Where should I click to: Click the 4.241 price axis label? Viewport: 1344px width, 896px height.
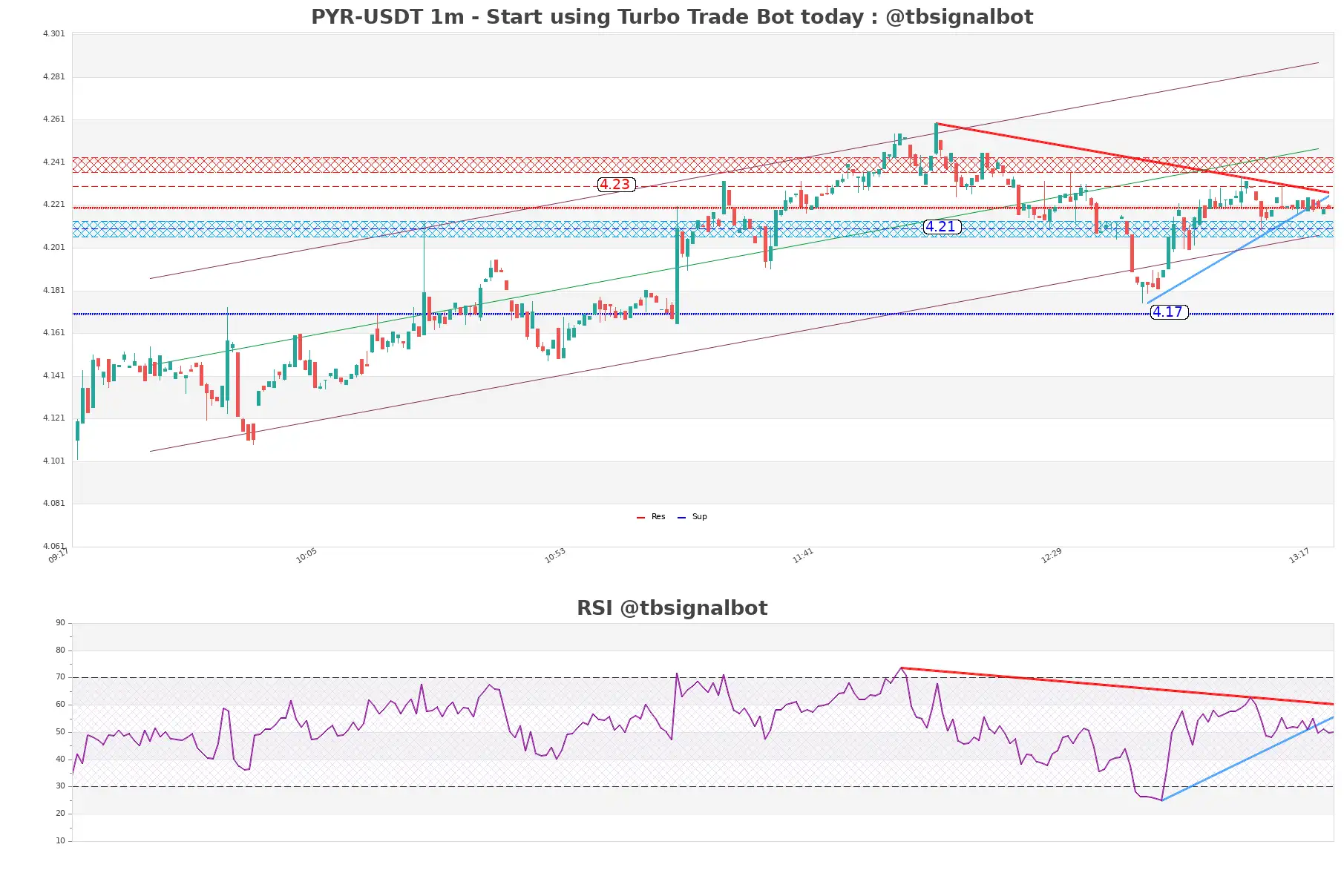[53, 162]
